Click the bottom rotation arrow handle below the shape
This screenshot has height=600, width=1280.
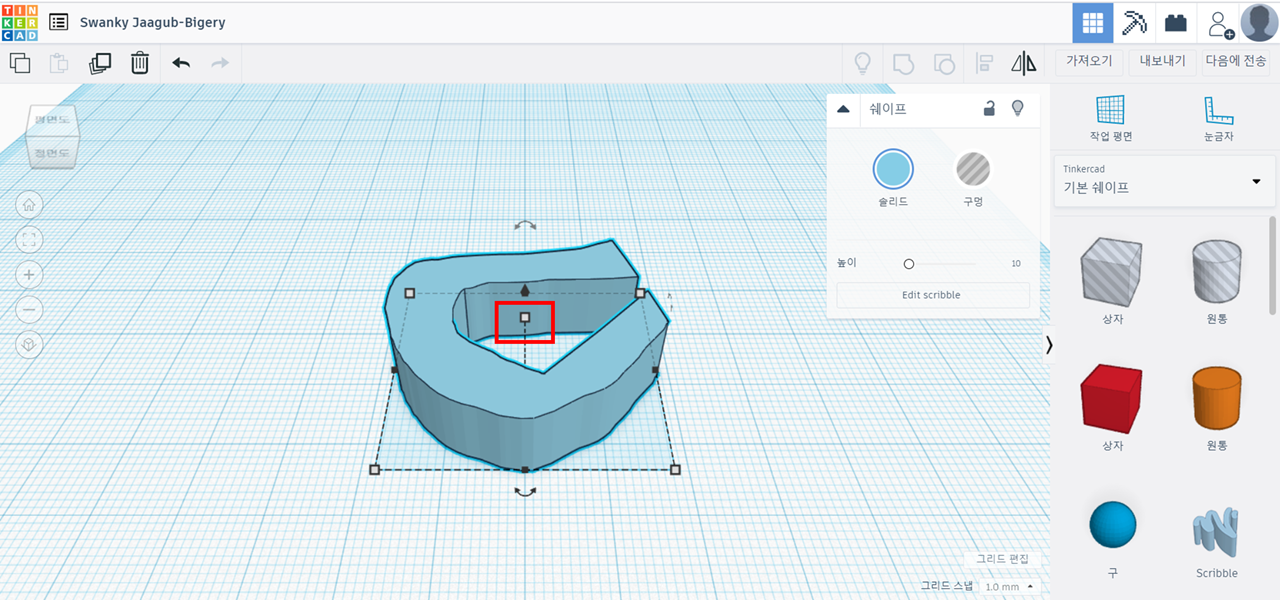click(x=525, y=491)
